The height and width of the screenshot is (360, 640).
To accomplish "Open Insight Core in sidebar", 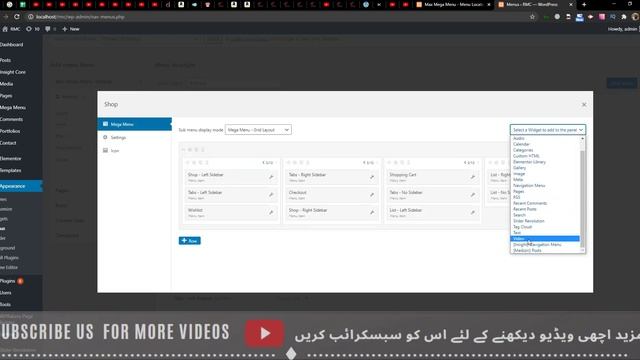I will click(13, 72).
